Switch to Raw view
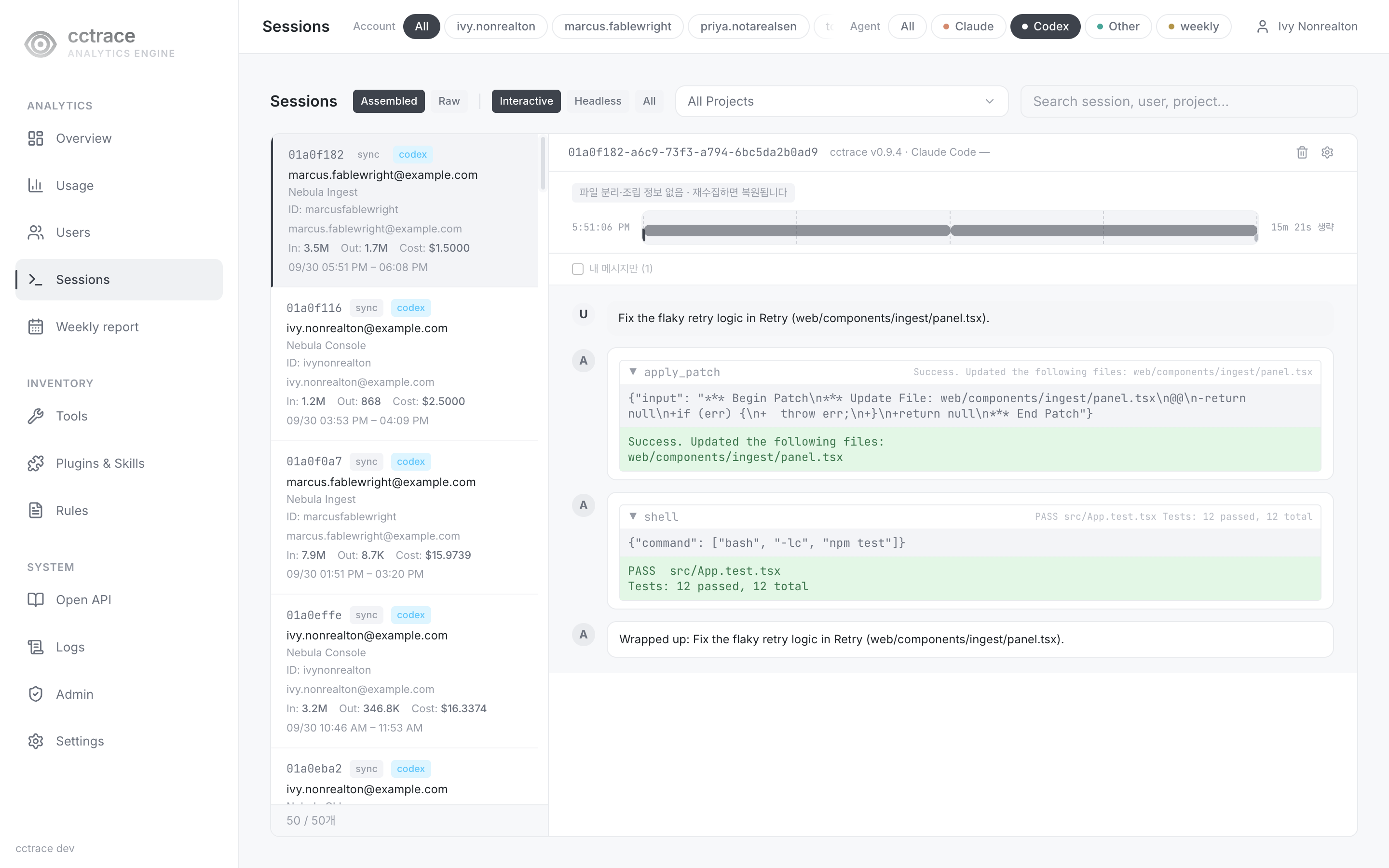Viewport: 1389px width, 868px height. (x=449, y=101)
